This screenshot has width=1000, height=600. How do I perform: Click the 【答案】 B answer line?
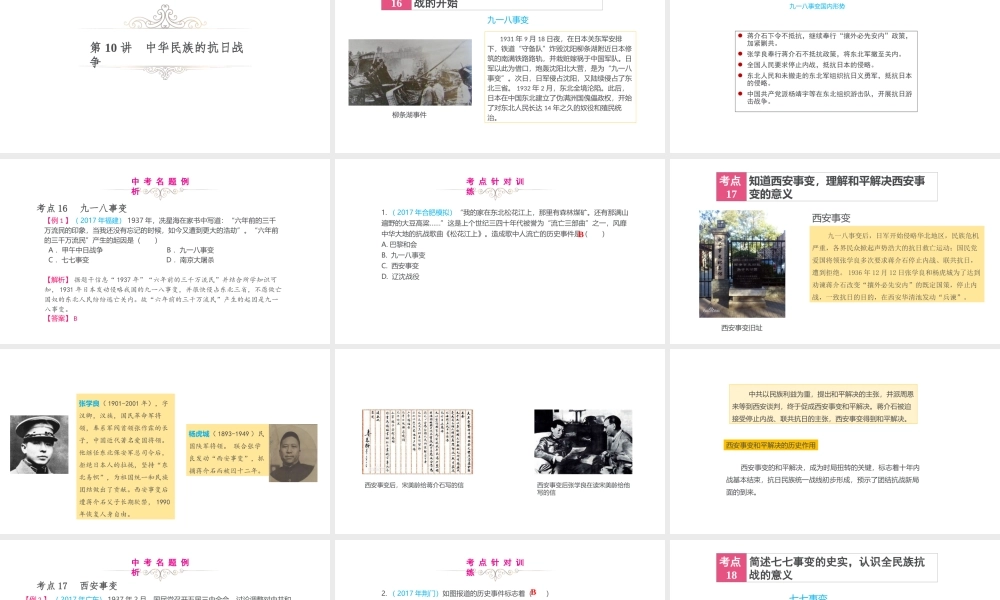(x=61, y=318)
